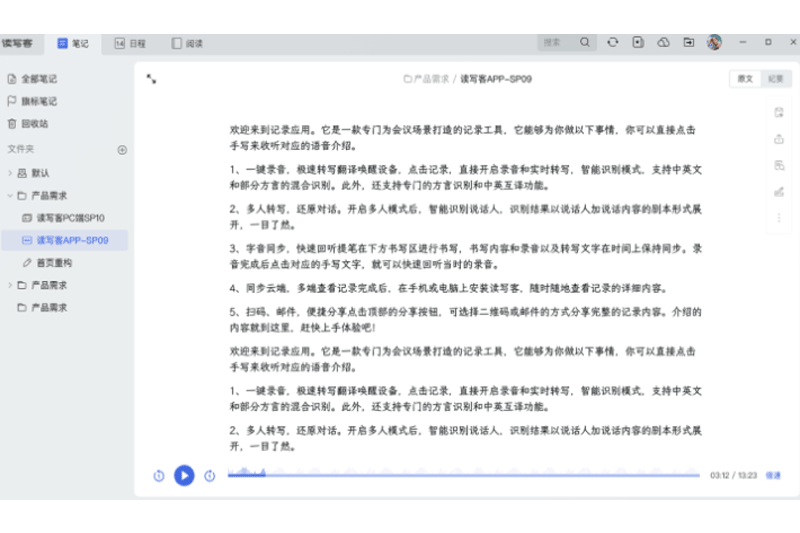The height and width of the screenshot is (533, 800).
Task: Switch to the 日程 tab
Action: [130, 43]
